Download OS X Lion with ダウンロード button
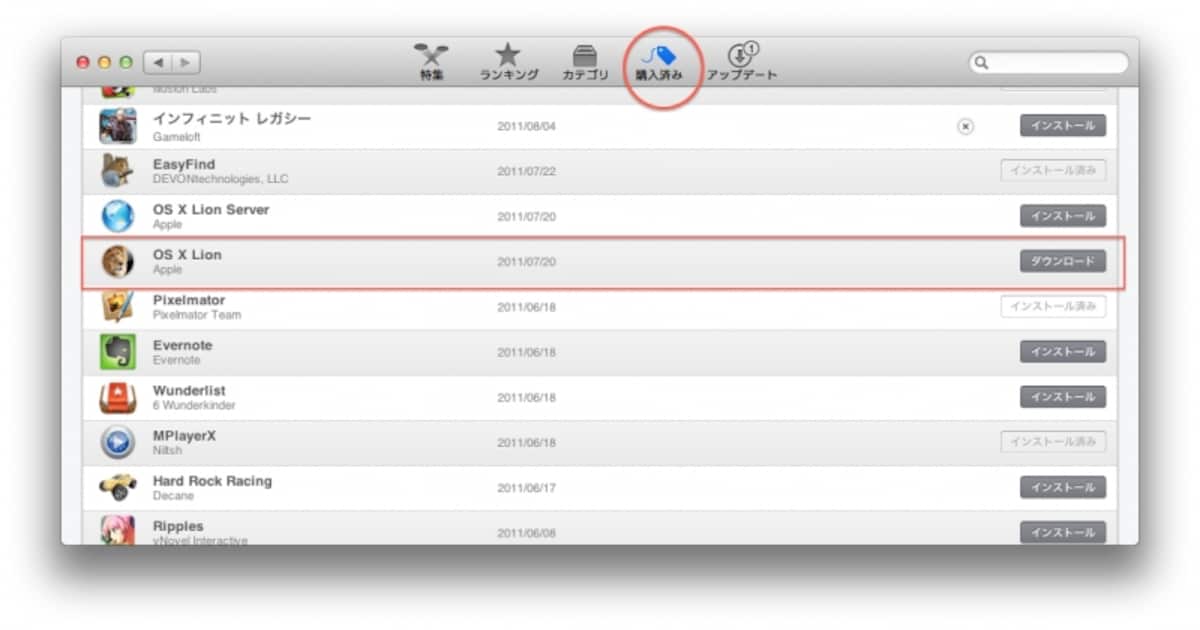 1063,261
